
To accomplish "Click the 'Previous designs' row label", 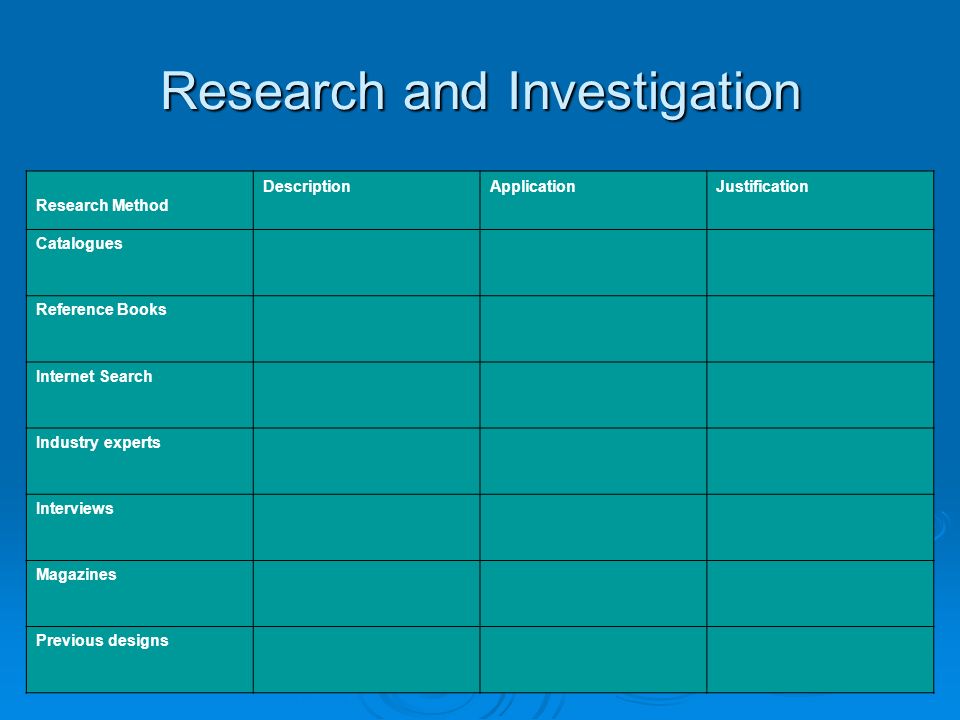I will coord(102,640).
